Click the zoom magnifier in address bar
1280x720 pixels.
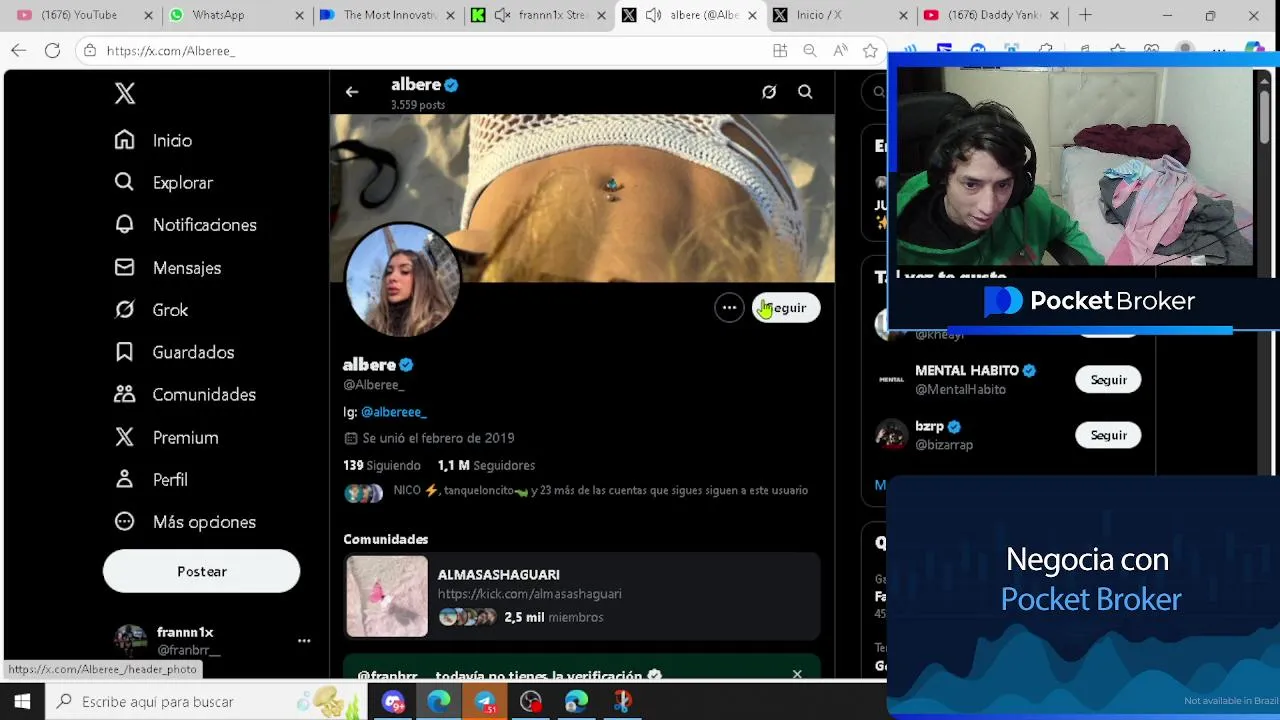pos(810,50)
